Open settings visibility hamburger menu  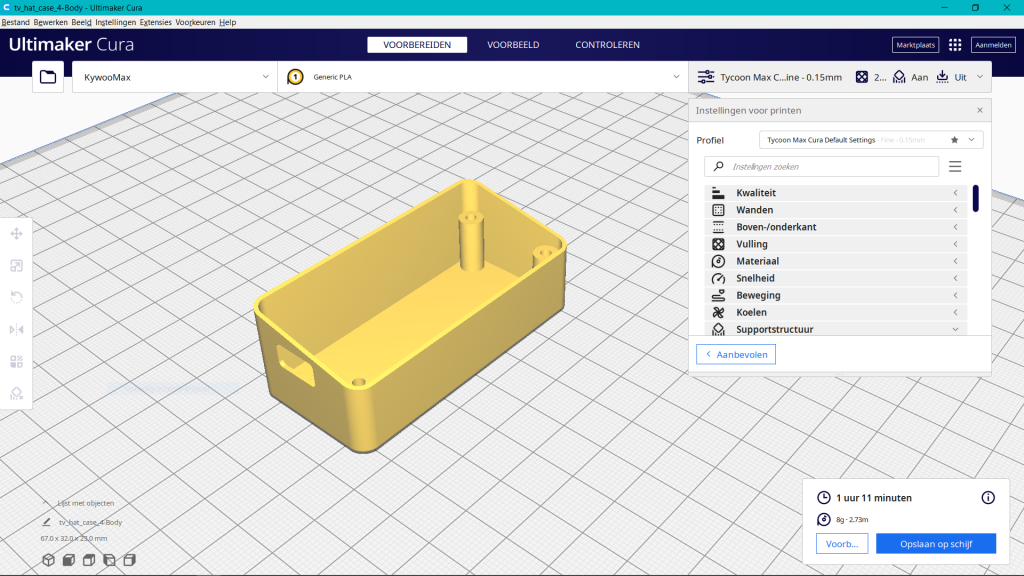(955, 166)
